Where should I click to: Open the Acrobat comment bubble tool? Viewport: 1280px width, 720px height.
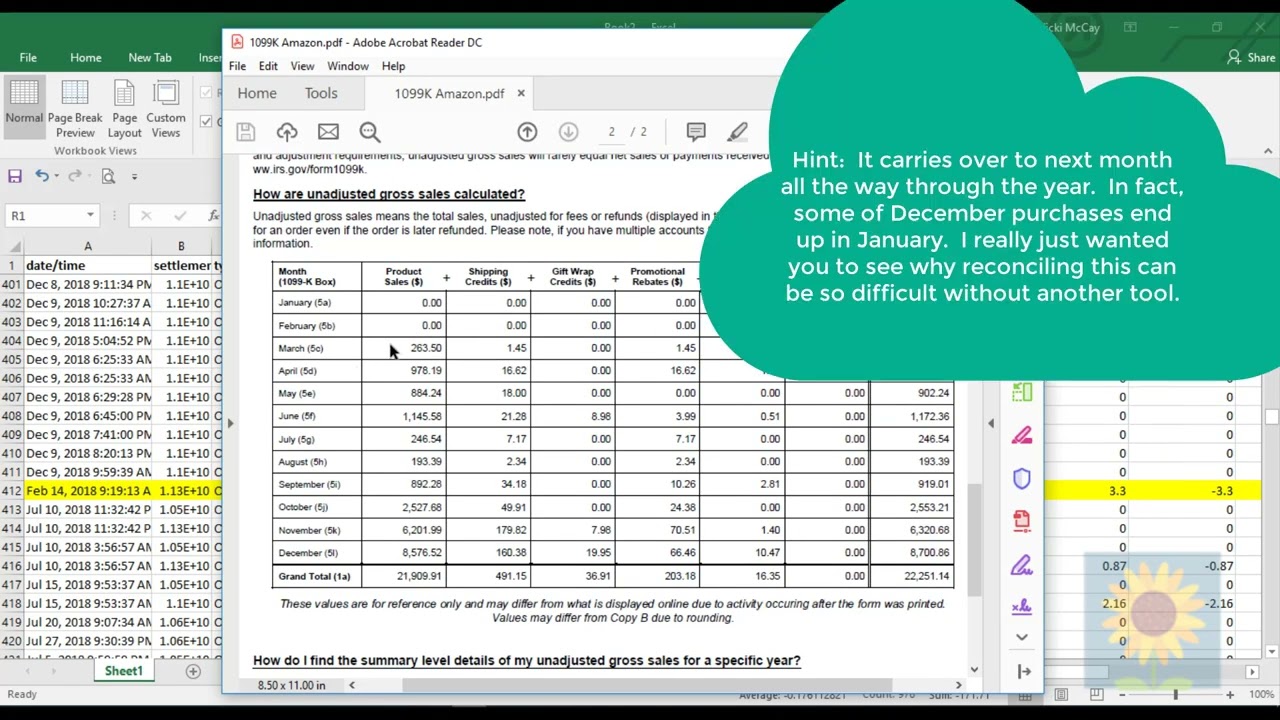click(696, 132)
